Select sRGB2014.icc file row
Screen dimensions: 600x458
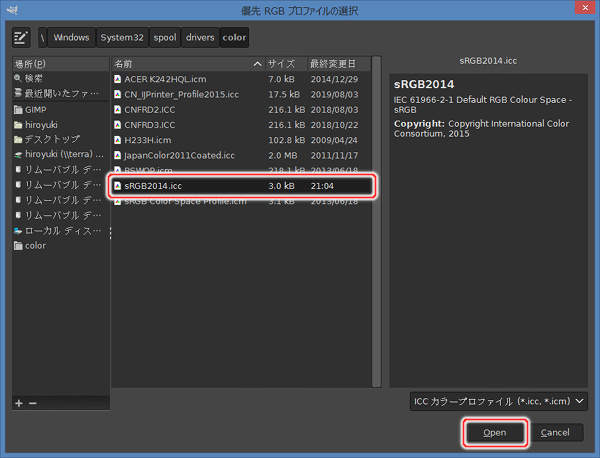pos(241,186)
